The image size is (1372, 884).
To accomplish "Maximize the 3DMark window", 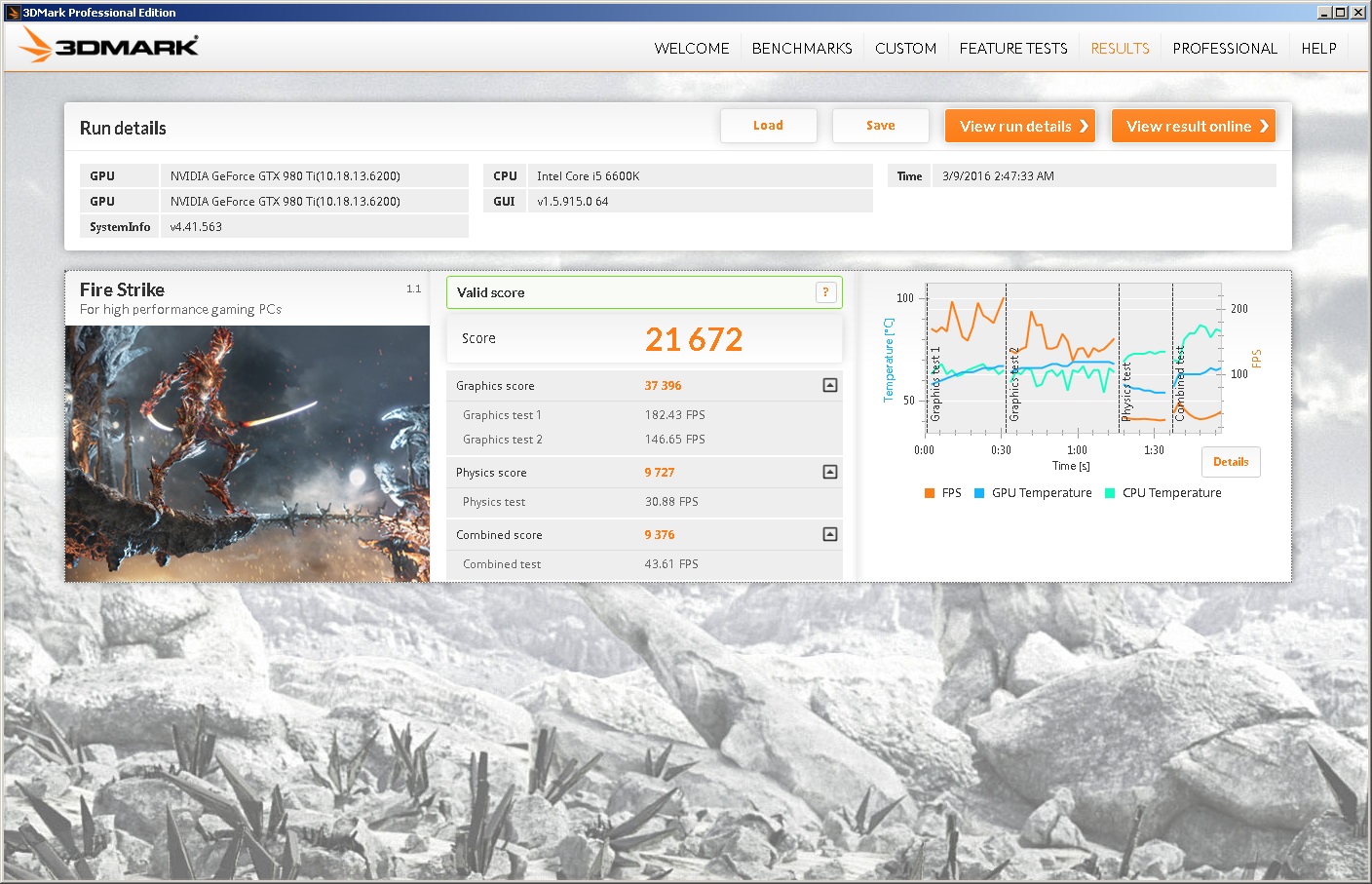I will coord(1341,12).
